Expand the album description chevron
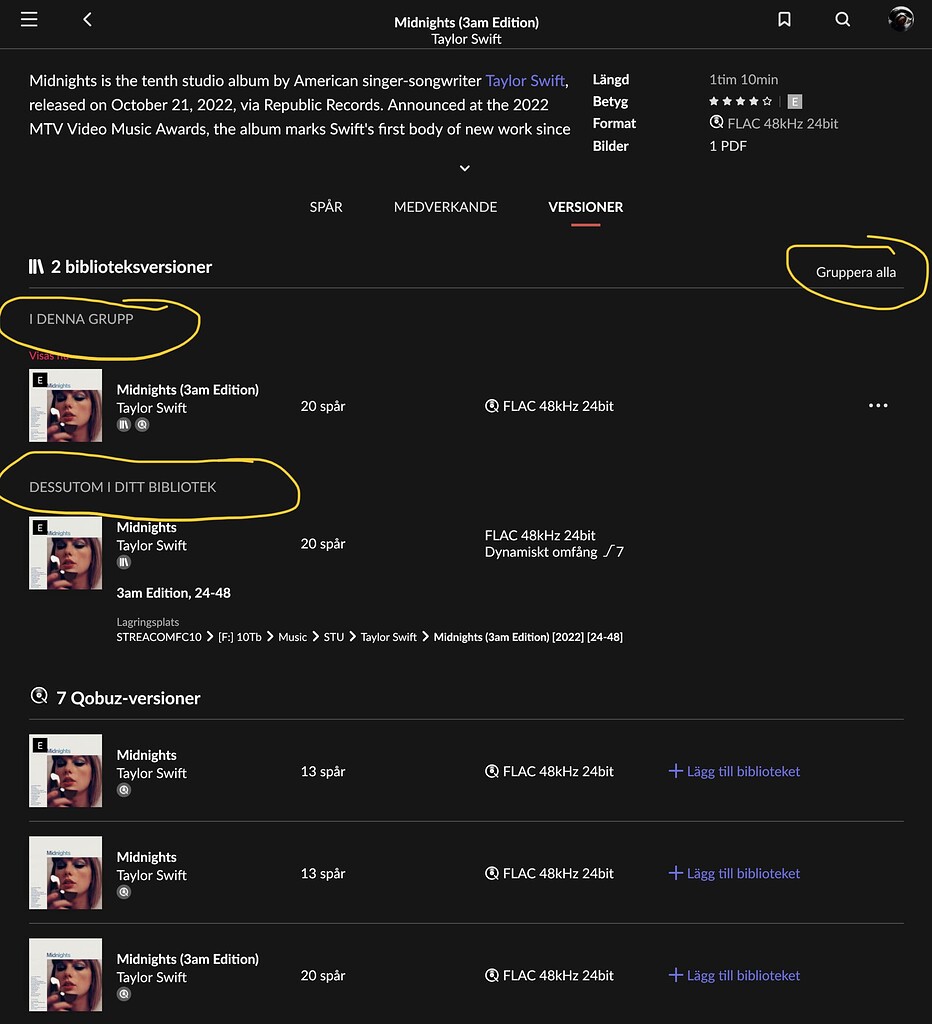 pyautogui.click(x=465, y=168)
